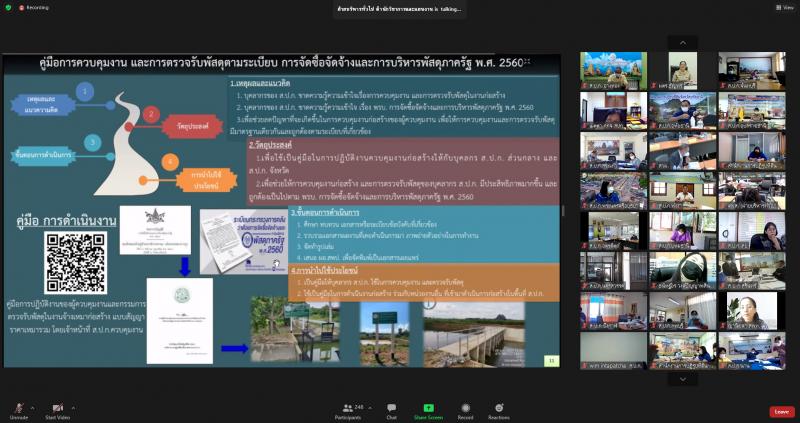Open the Reactions menu
This screenshot has height=423, width=800.
(499, 411)
